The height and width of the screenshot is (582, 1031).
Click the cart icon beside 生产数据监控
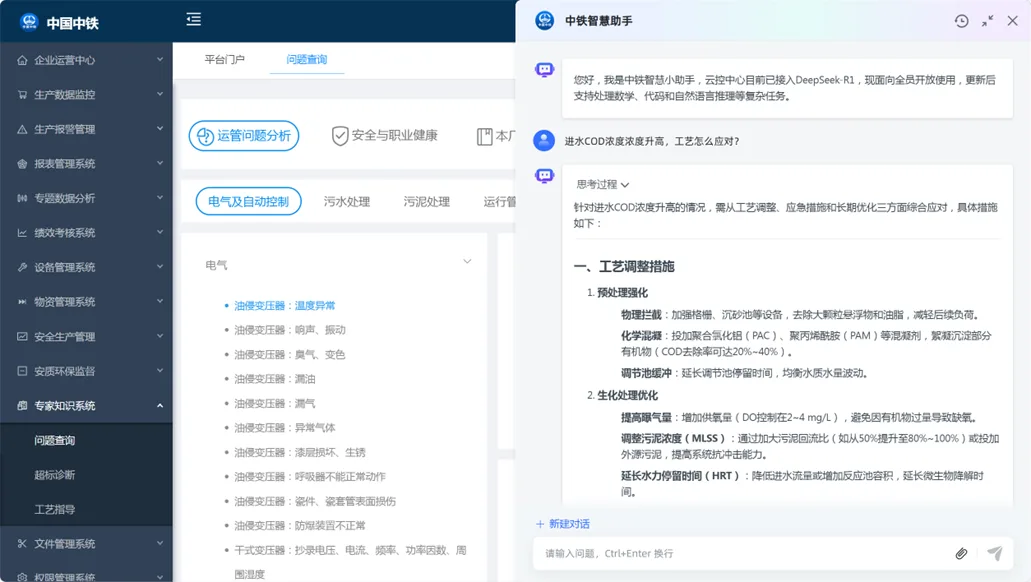(22, 95)
